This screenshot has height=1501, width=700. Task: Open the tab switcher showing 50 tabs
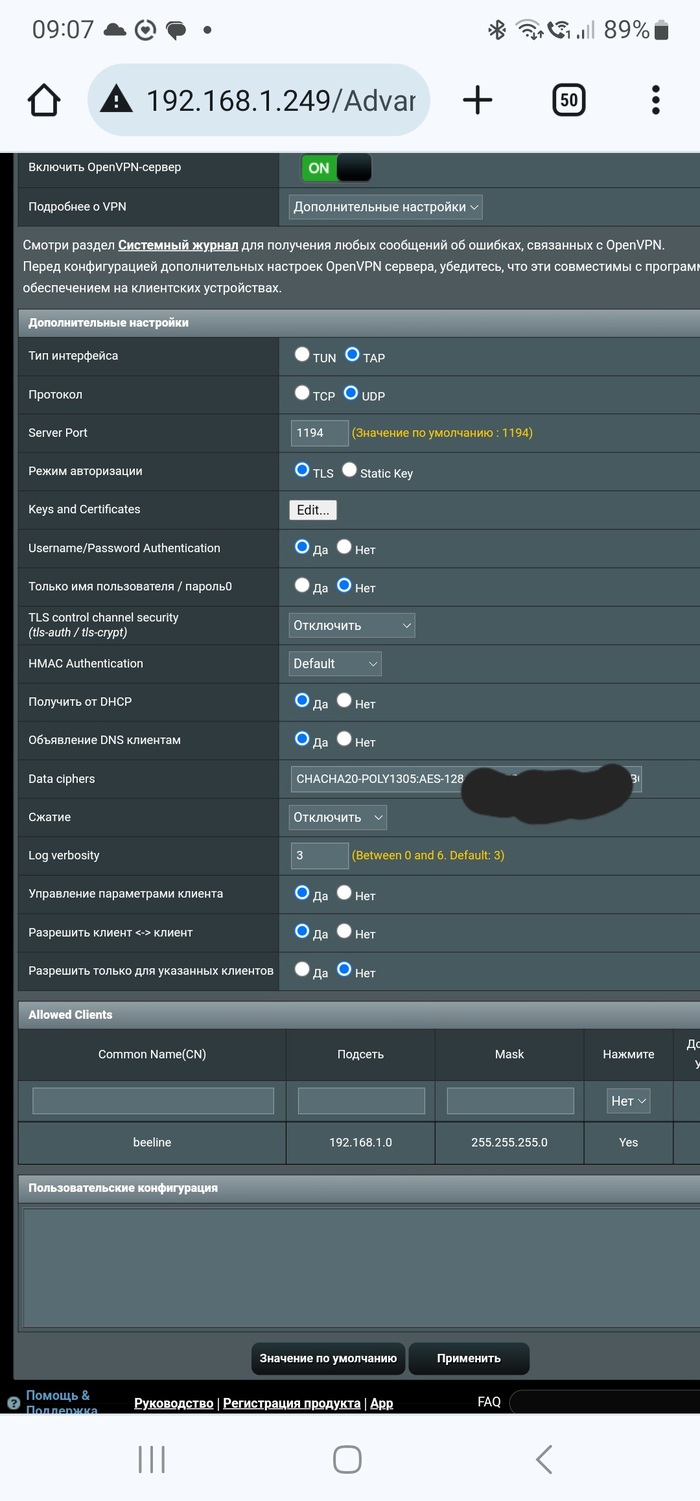(x=568, y=100)
